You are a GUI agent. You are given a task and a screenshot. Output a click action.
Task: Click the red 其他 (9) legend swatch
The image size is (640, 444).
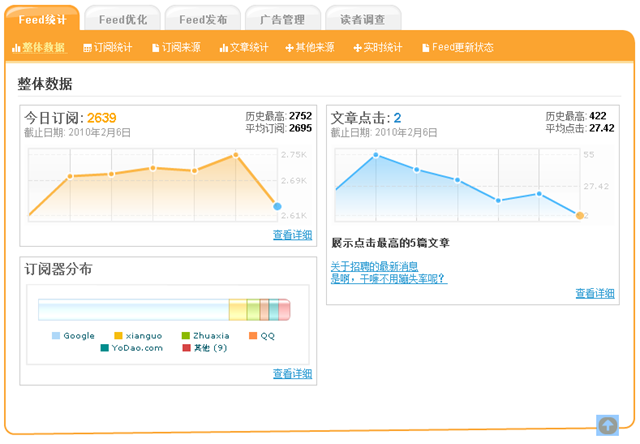click(x=186, y=348)
